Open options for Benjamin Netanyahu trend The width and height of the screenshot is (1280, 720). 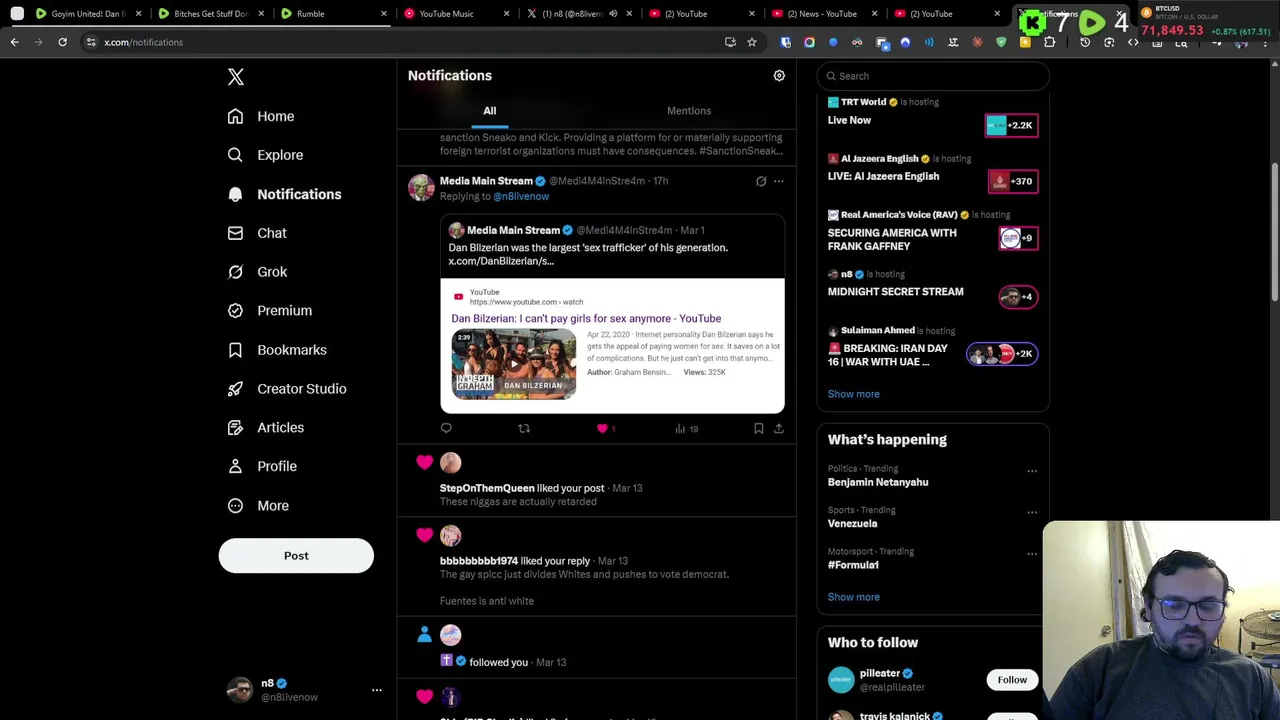pyautogui.click(x=1032, y=471)
